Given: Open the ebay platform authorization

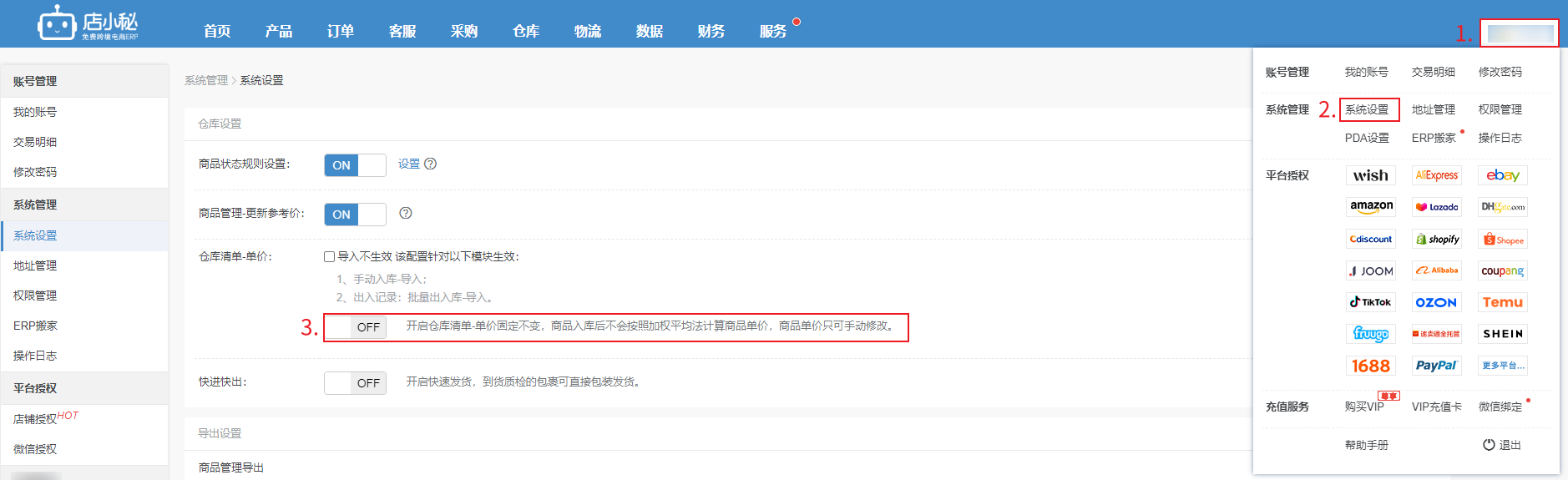Looking at the screenshot, I should [1503, 175].
